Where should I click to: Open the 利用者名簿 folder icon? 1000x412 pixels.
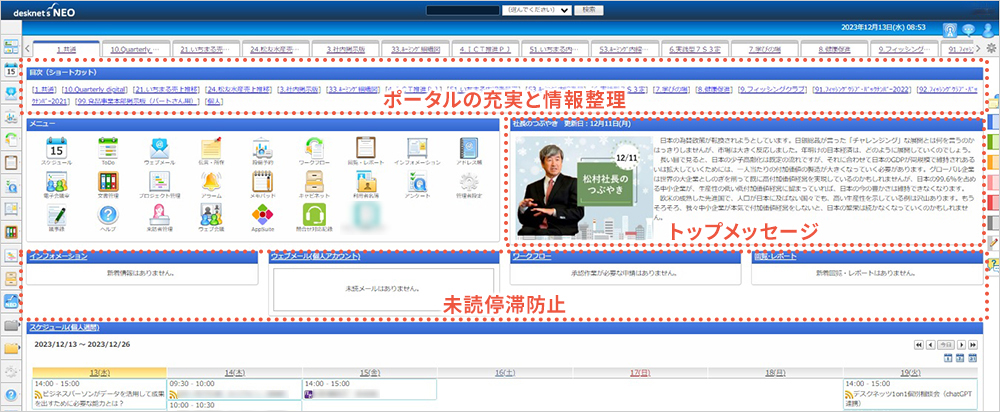(365, 182)
